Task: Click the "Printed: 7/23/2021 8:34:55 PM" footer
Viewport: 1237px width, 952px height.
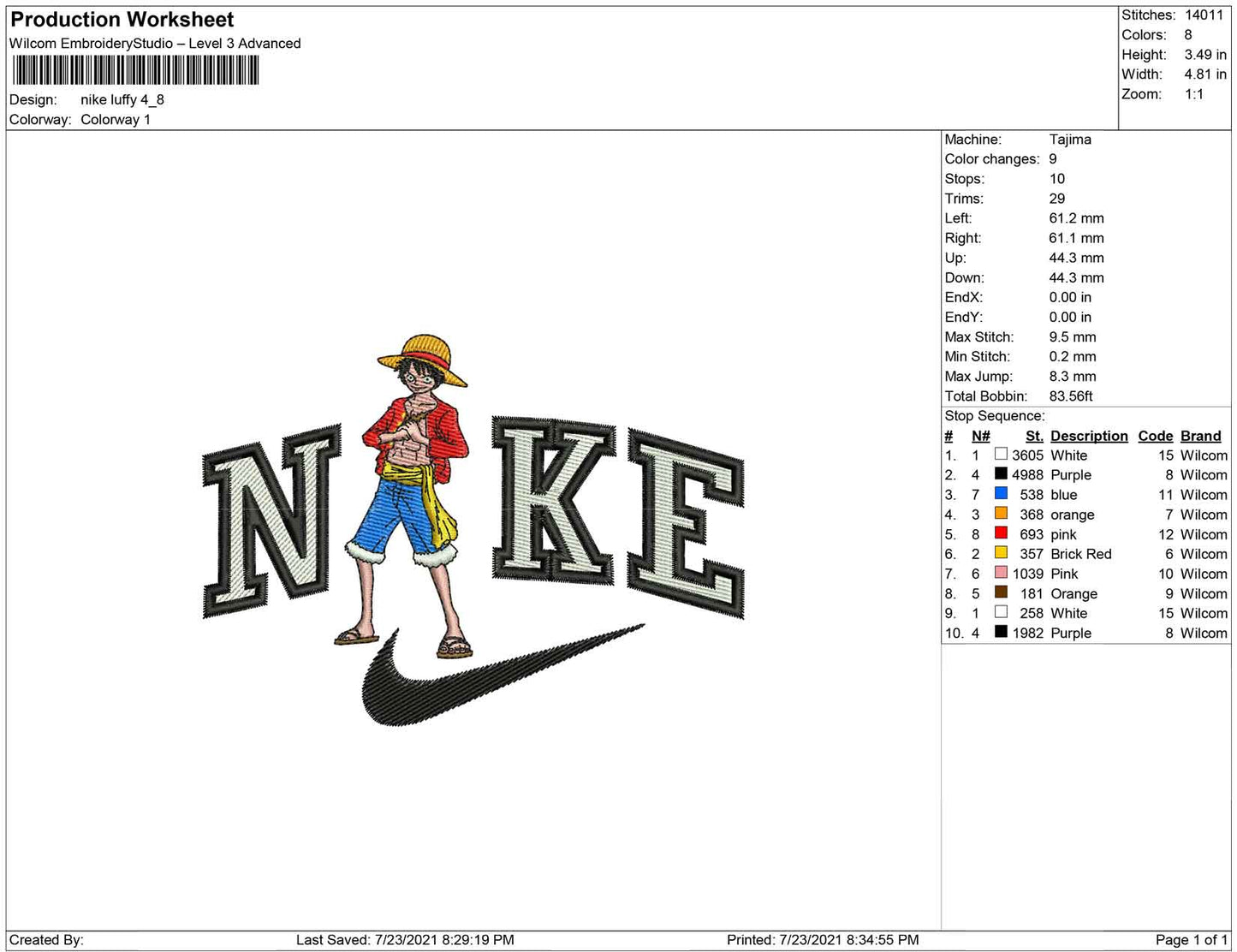Action: tap(823, 940)
